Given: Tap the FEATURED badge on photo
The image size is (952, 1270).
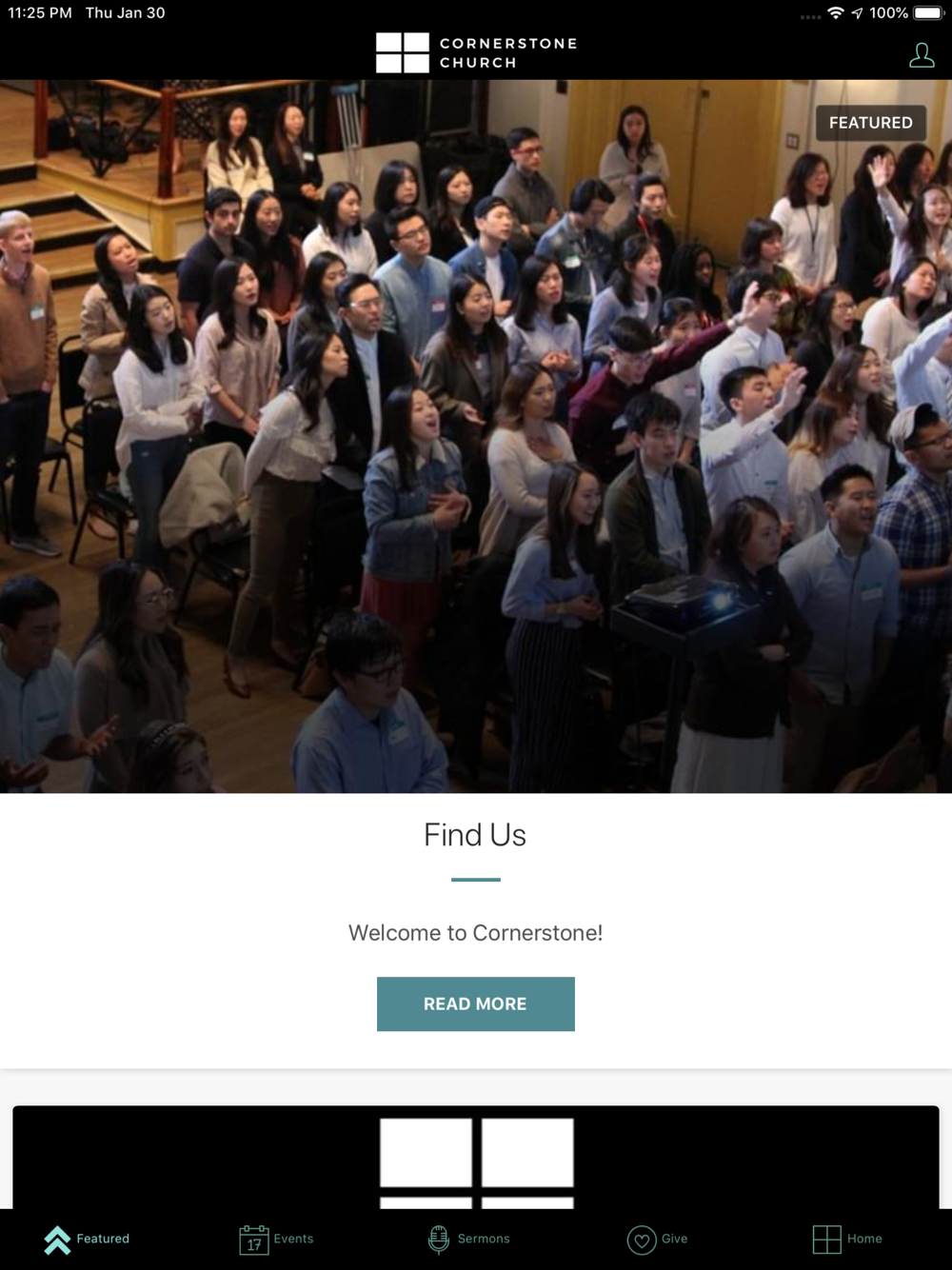Looking at the screenshot, I should pos(870,123).
